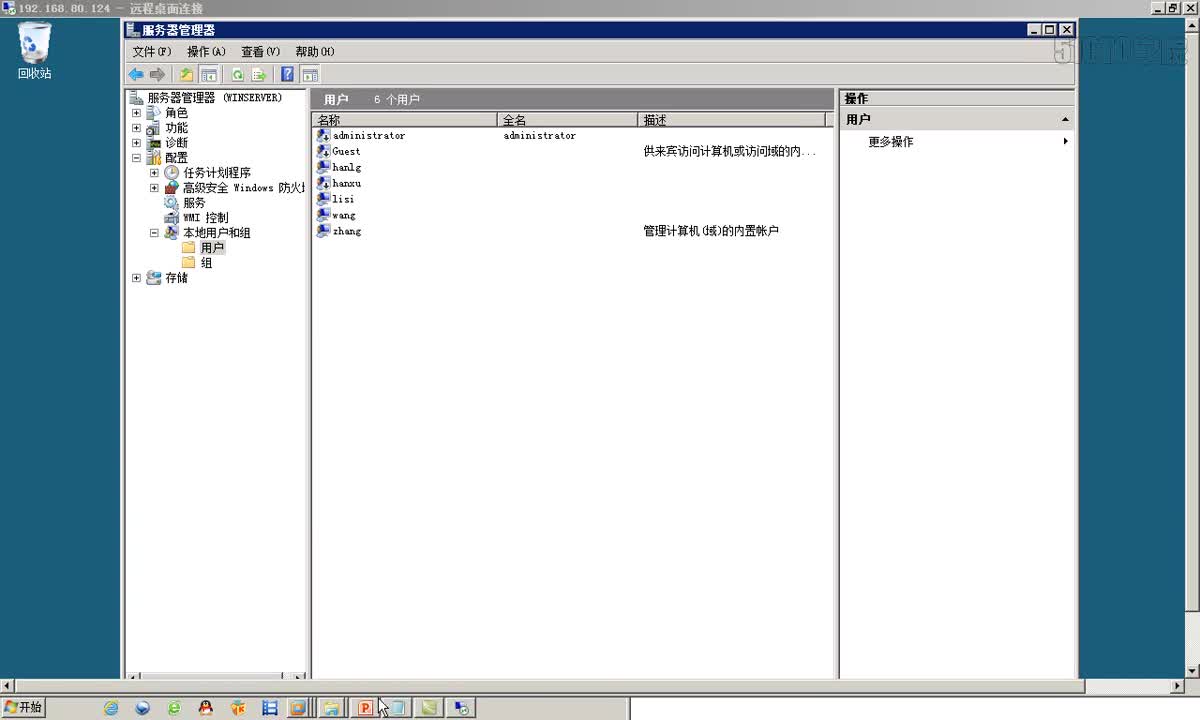Open Internet Explorer from the taskbar
The image size is (1200, 720).
111,708
